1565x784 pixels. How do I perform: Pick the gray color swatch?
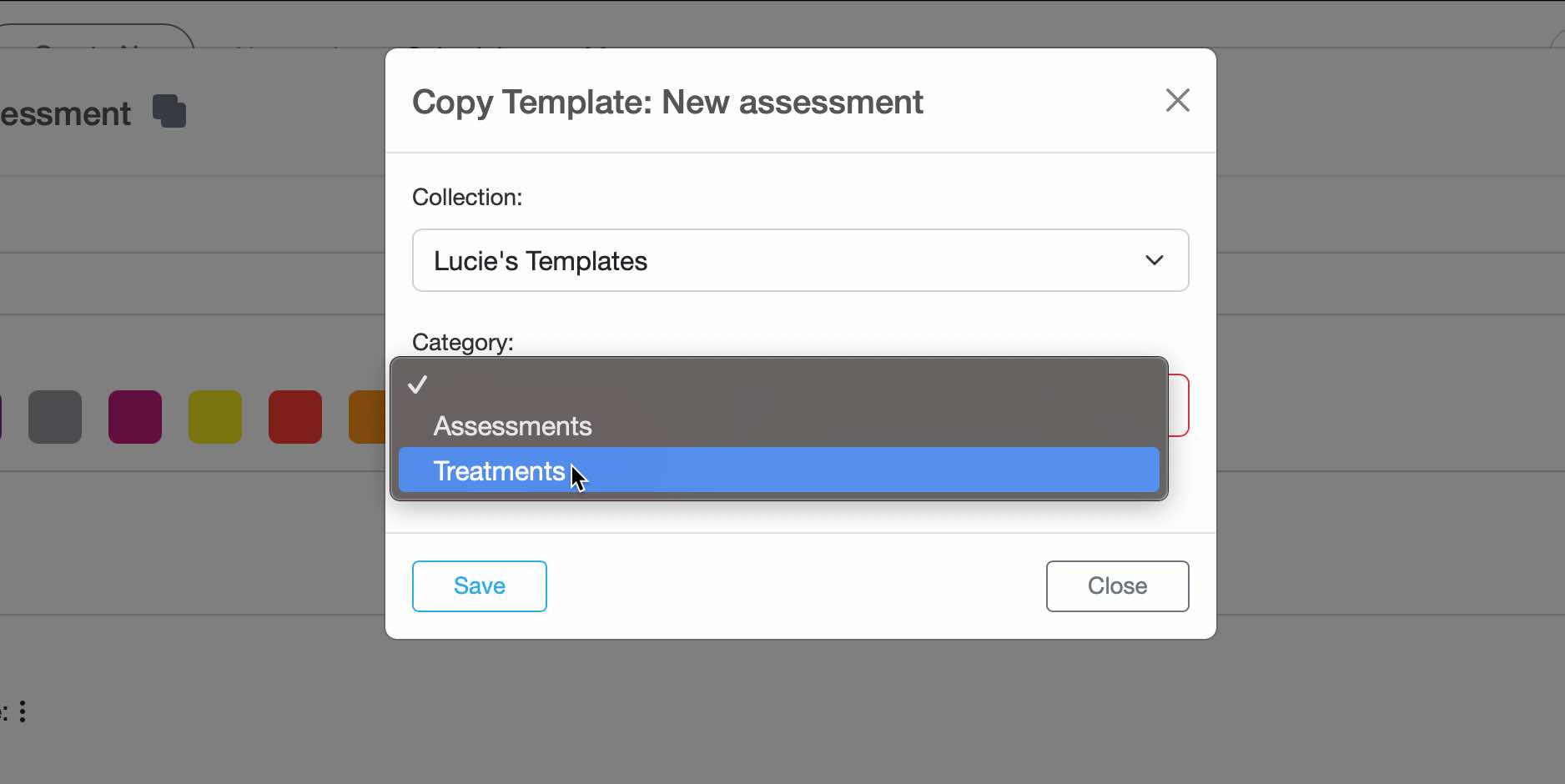[x=55, y=417]
